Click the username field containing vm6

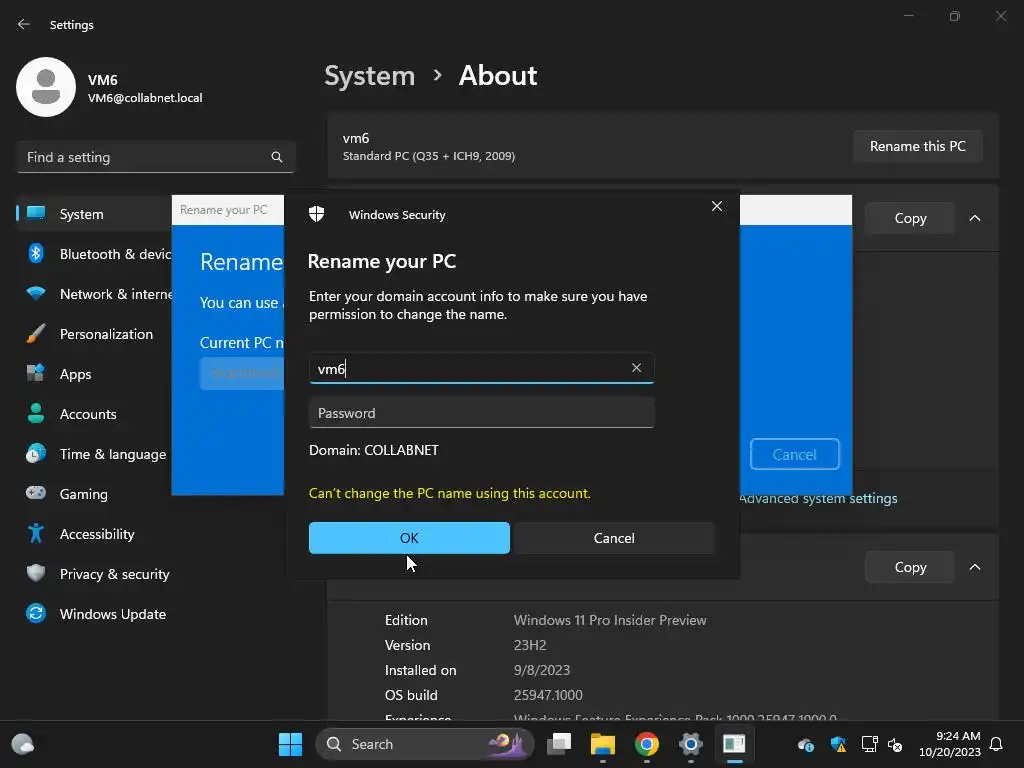tap(481, 368)
